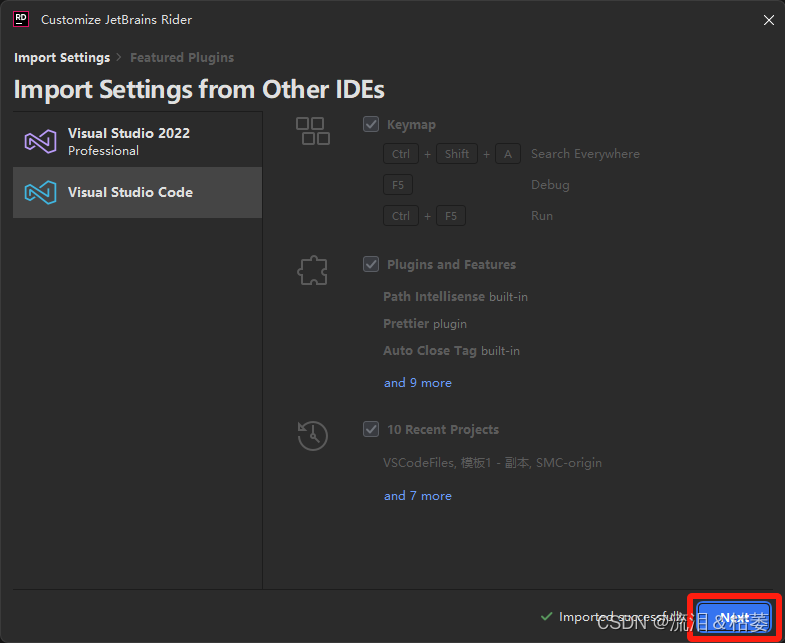This screenshot has height=643, width=785.
Task: Click the Rider RD logo icon
Action: (21, 20)
